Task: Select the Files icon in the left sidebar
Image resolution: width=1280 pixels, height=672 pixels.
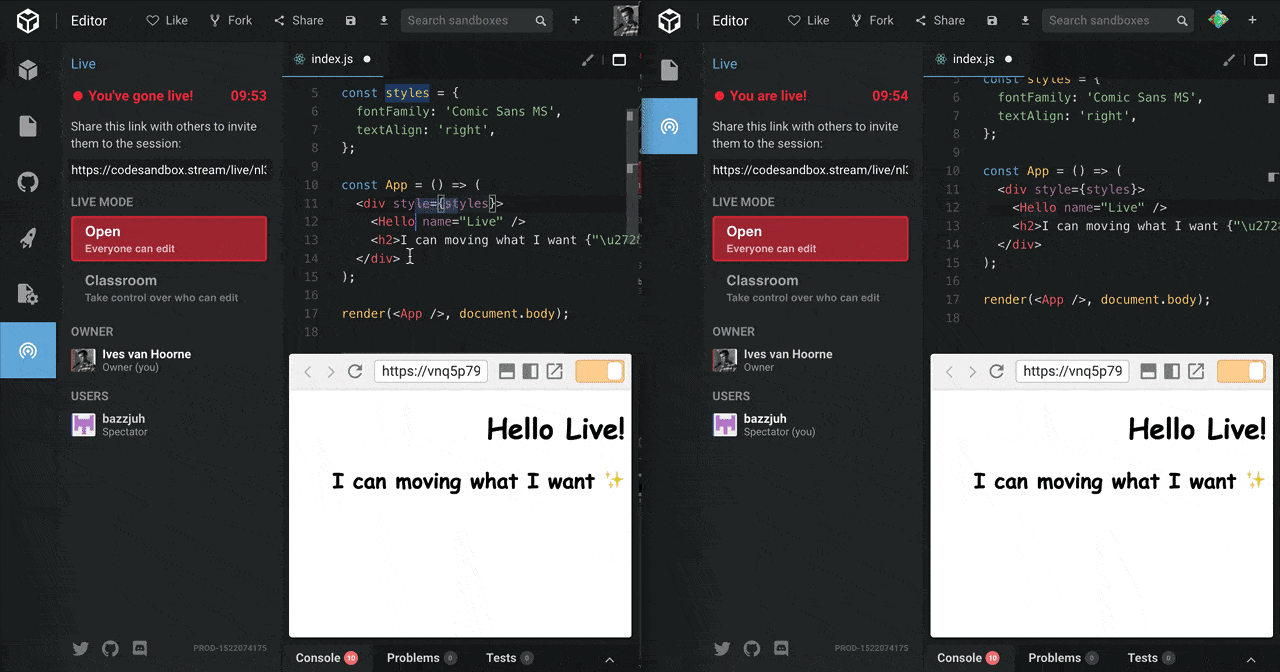Action: point(28,126)
